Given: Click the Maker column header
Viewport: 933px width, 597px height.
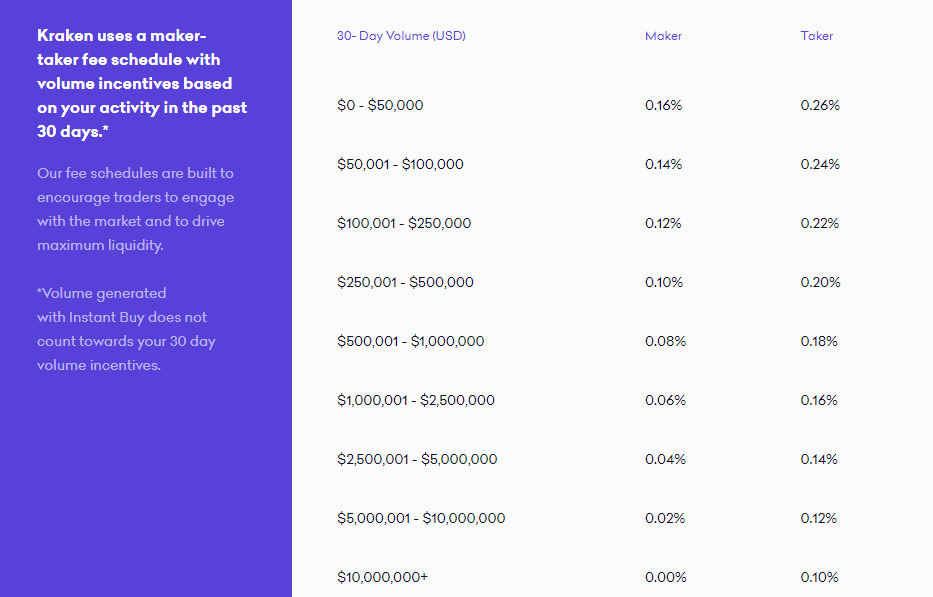Looking at the screenshot, I should [x=663, y=36].
